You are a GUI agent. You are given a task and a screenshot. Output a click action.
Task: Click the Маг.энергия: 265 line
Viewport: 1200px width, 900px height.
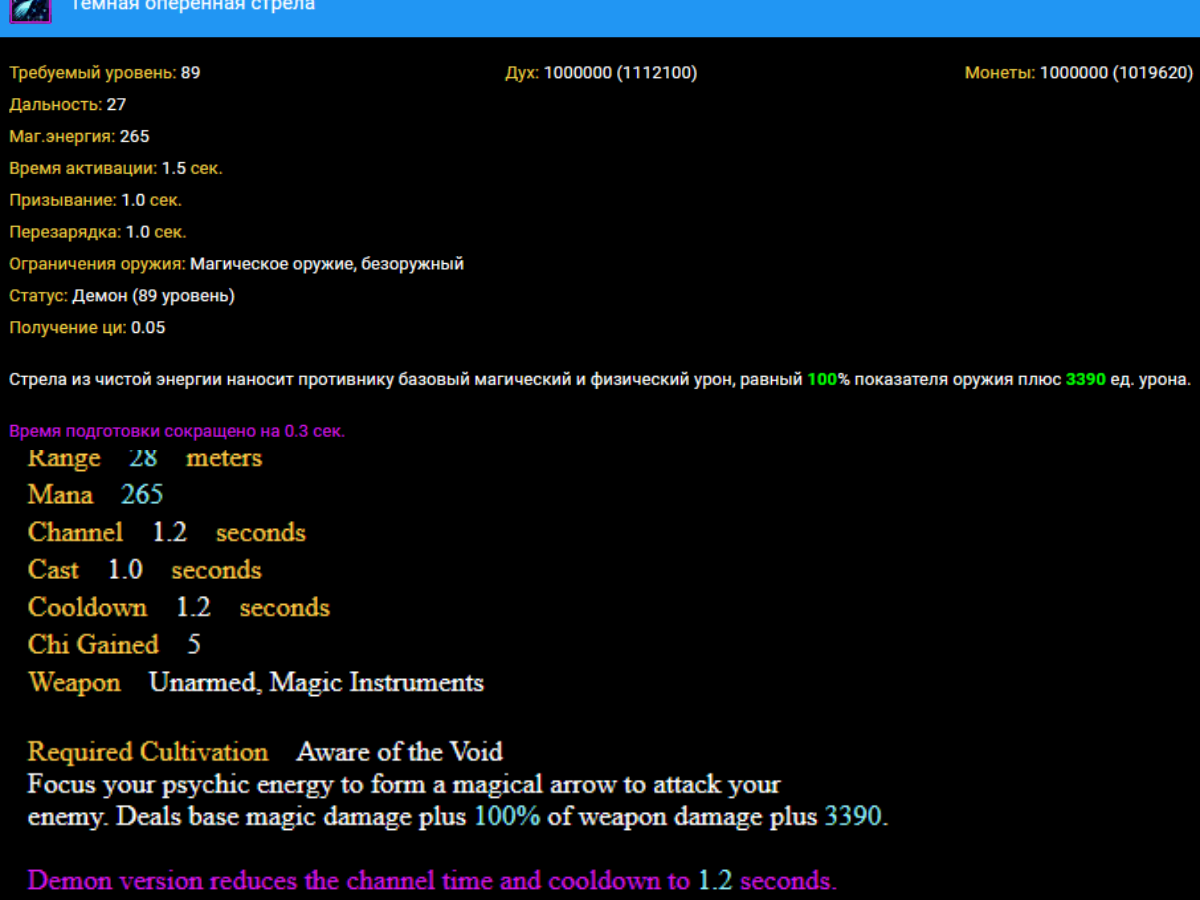click(x=80, y=137)
